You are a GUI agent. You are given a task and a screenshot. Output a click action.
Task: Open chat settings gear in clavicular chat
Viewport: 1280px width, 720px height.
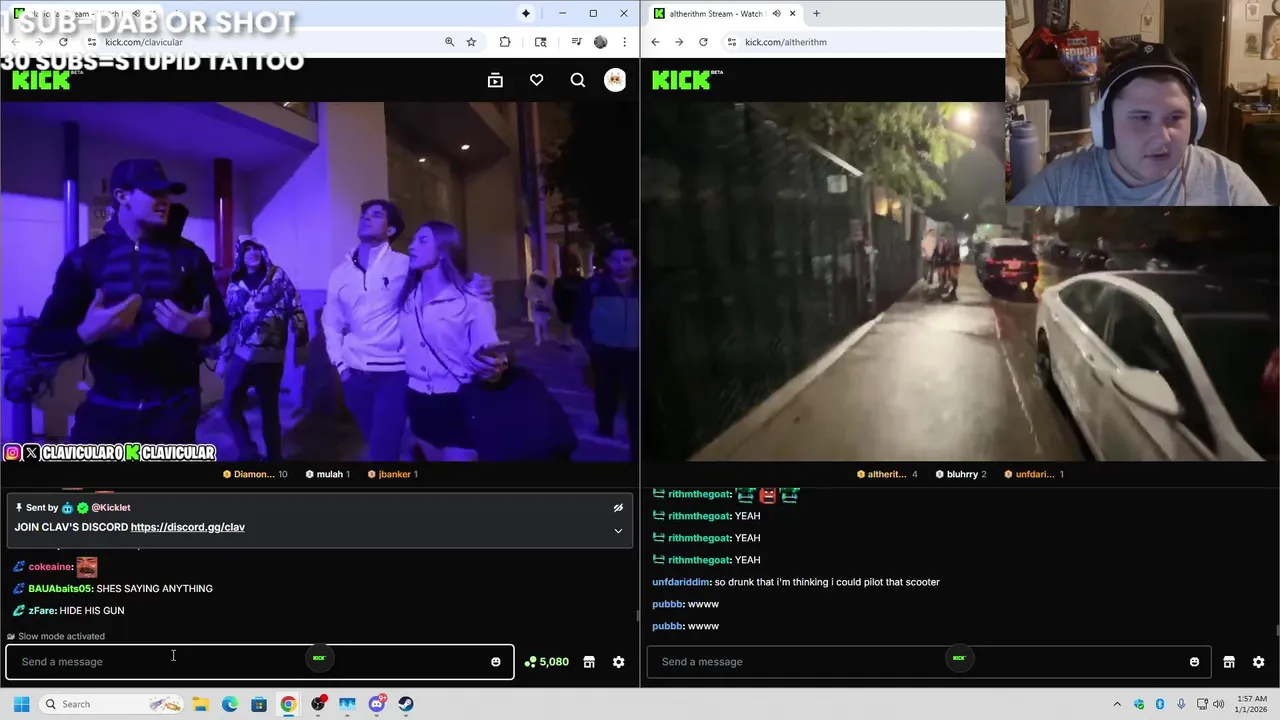[x=618, y=662]
